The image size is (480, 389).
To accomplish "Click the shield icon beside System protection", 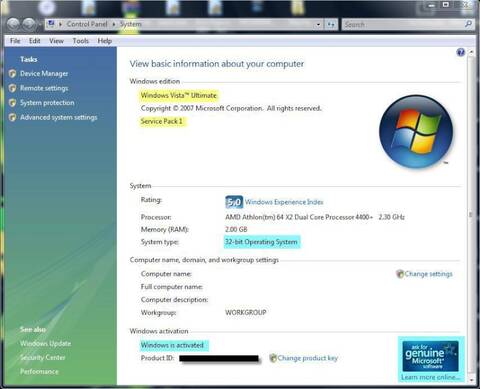I will 13,103.
